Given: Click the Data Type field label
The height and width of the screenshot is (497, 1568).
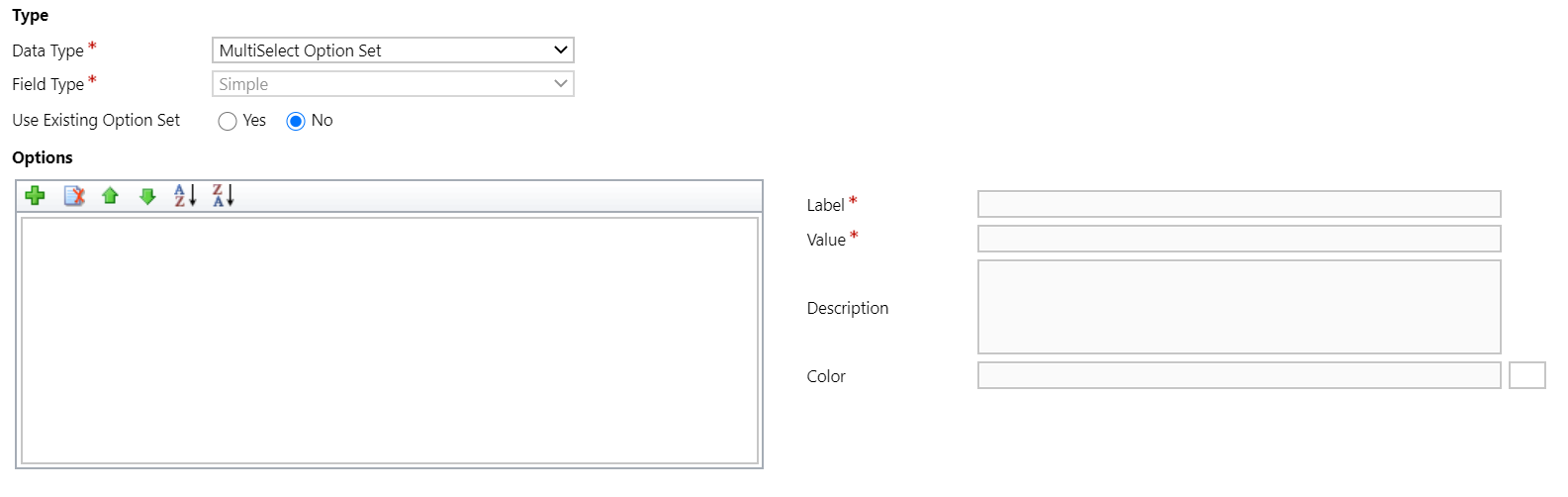Looking at the screenshot, I should coord(47,50).
